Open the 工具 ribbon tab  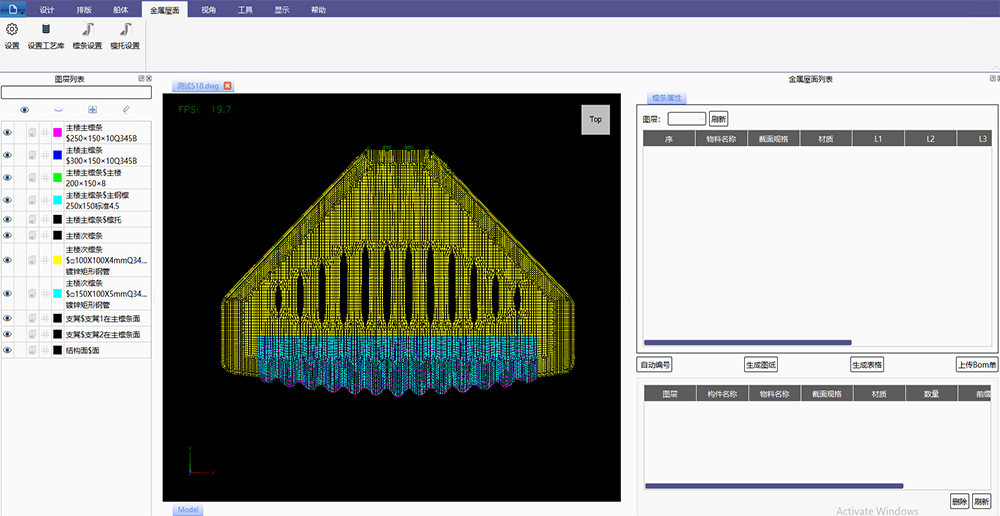(245, 10)
